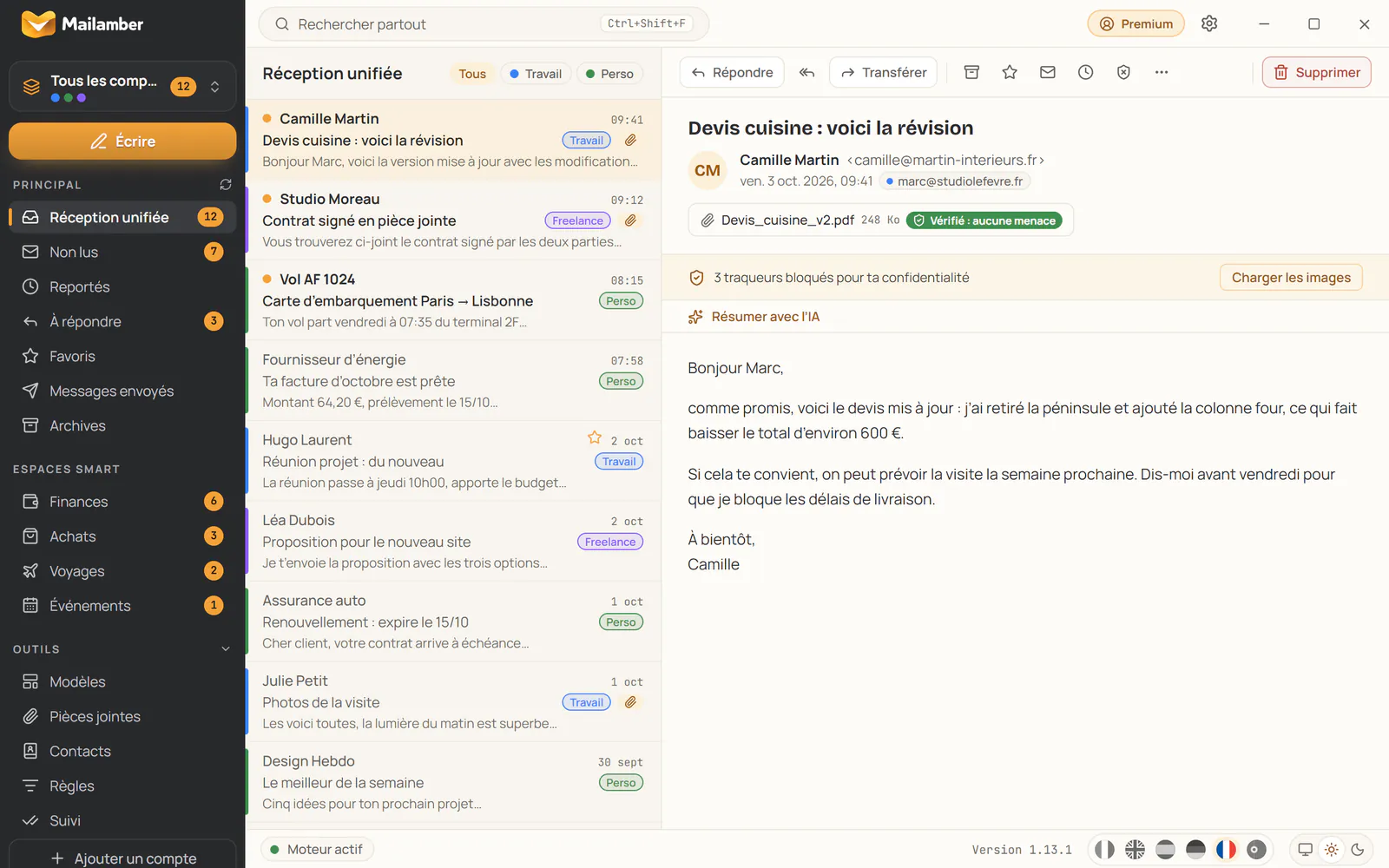This screenshot has width=1389, height=868.
Task: Click the Écrire compose button
Action: click(x=122, y=141)
